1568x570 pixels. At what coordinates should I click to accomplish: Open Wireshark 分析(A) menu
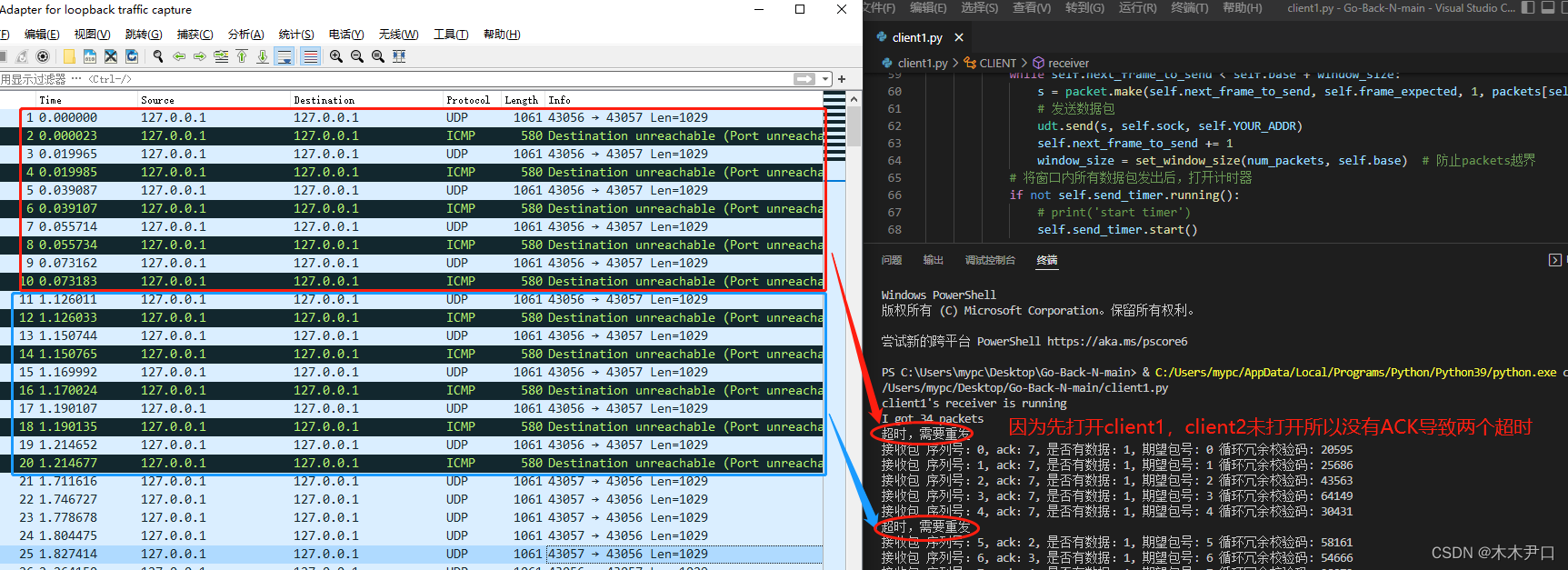coord(245,34)
